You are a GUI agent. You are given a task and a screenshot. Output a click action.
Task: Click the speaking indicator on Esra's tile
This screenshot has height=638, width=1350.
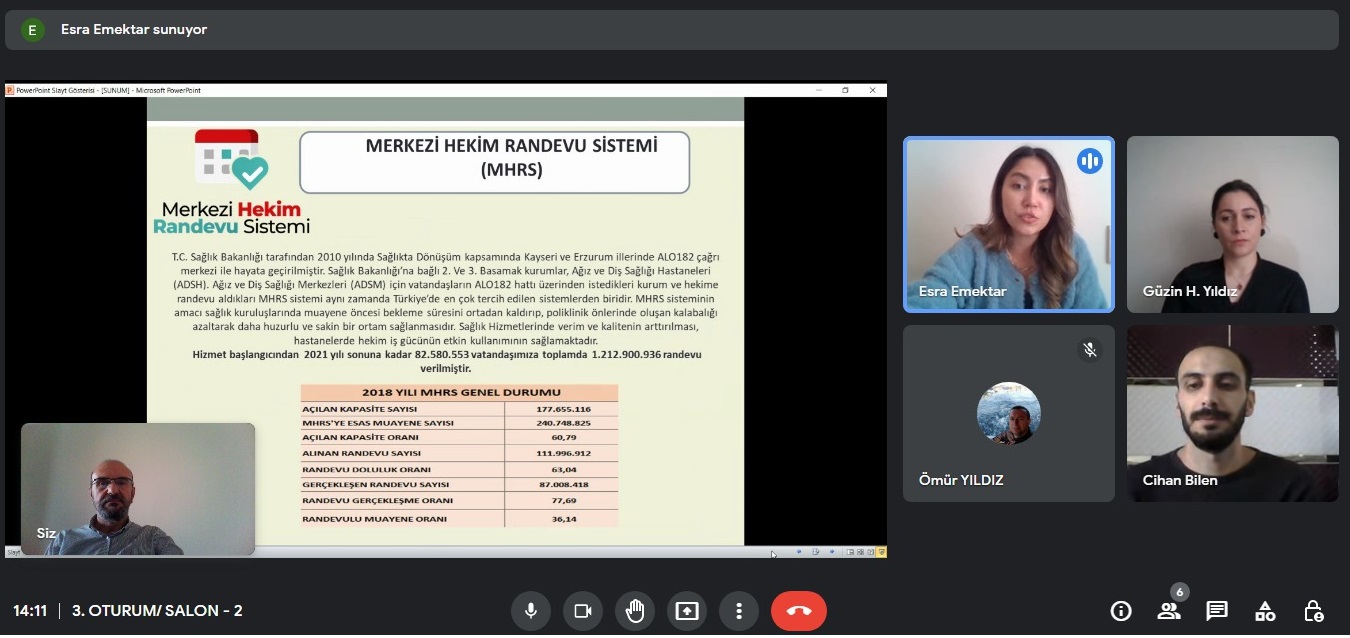[x=1090, y=161]
